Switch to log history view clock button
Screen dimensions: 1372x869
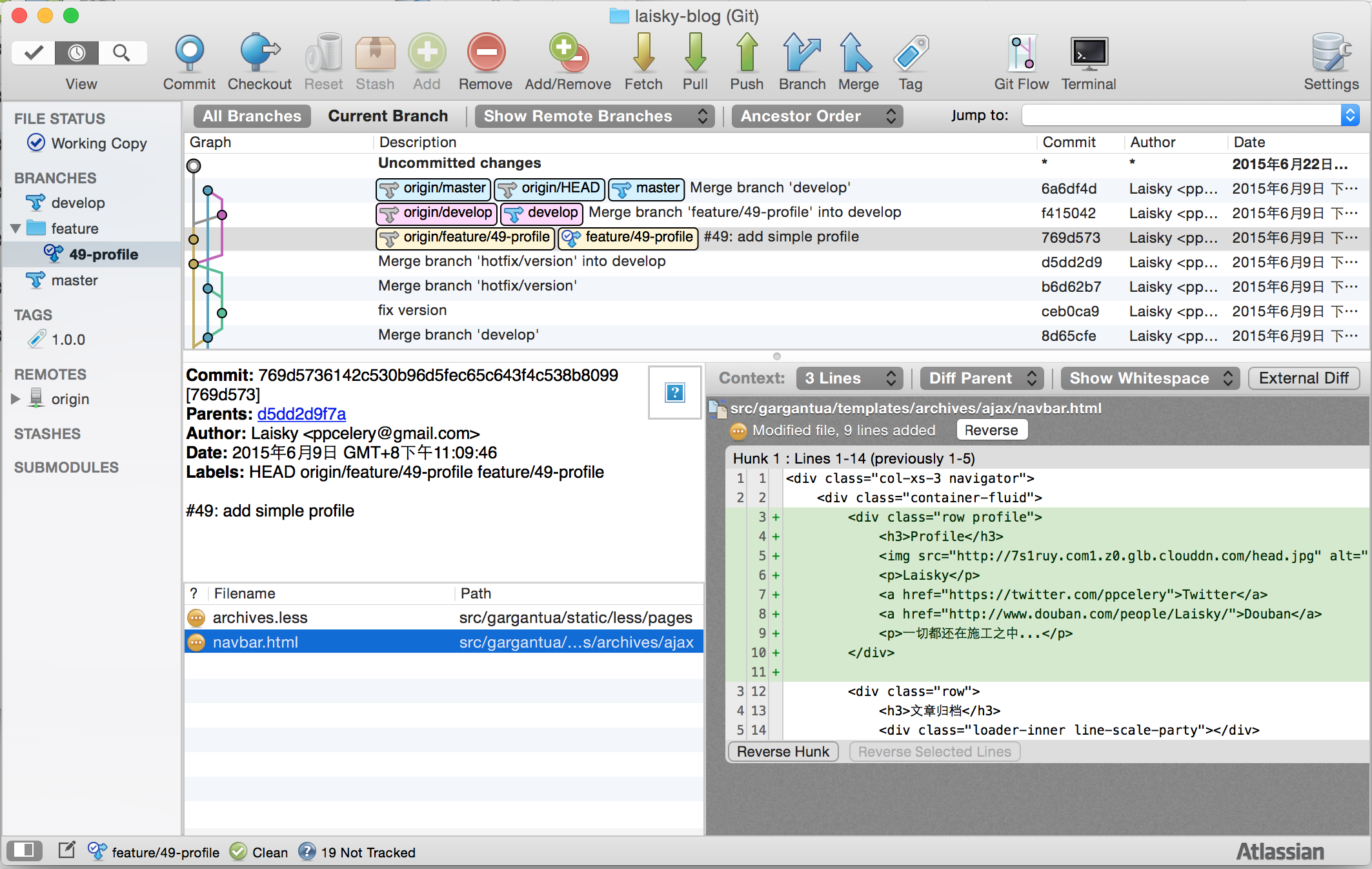click(x=77, y=52)
